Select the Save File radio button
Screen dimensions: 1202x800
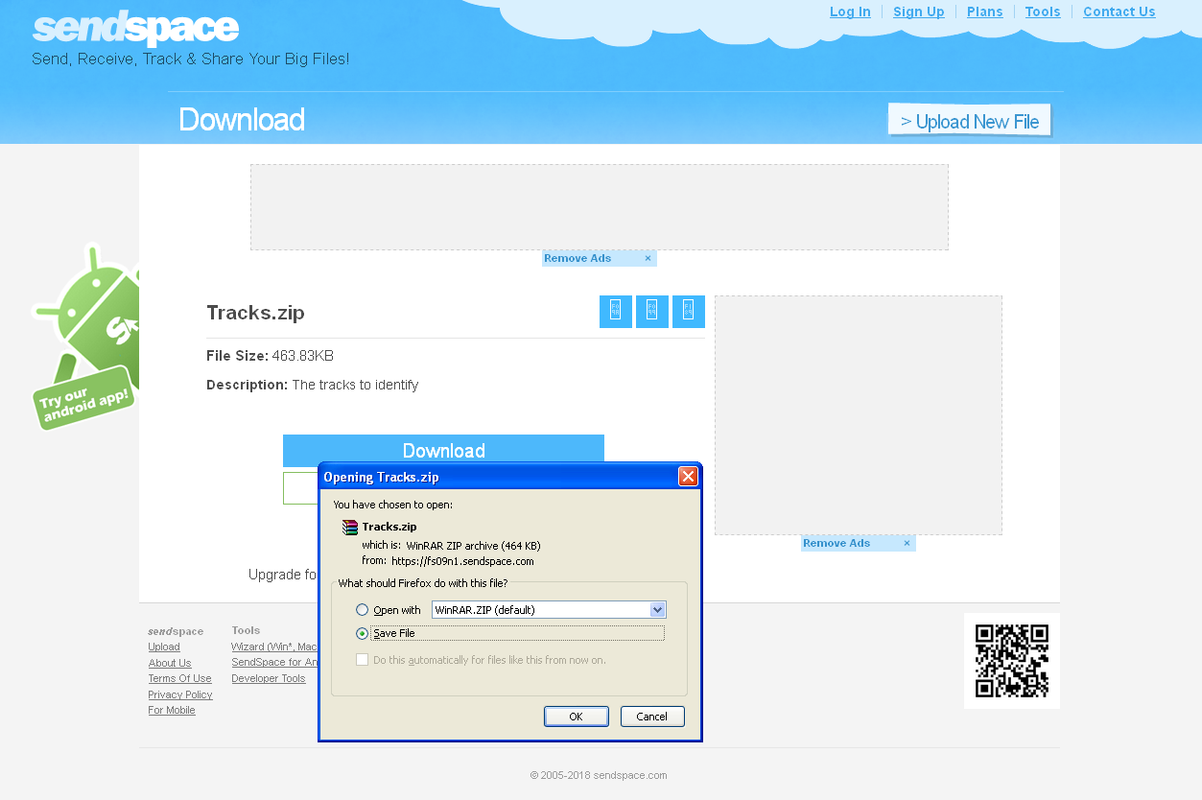[362, 633]
